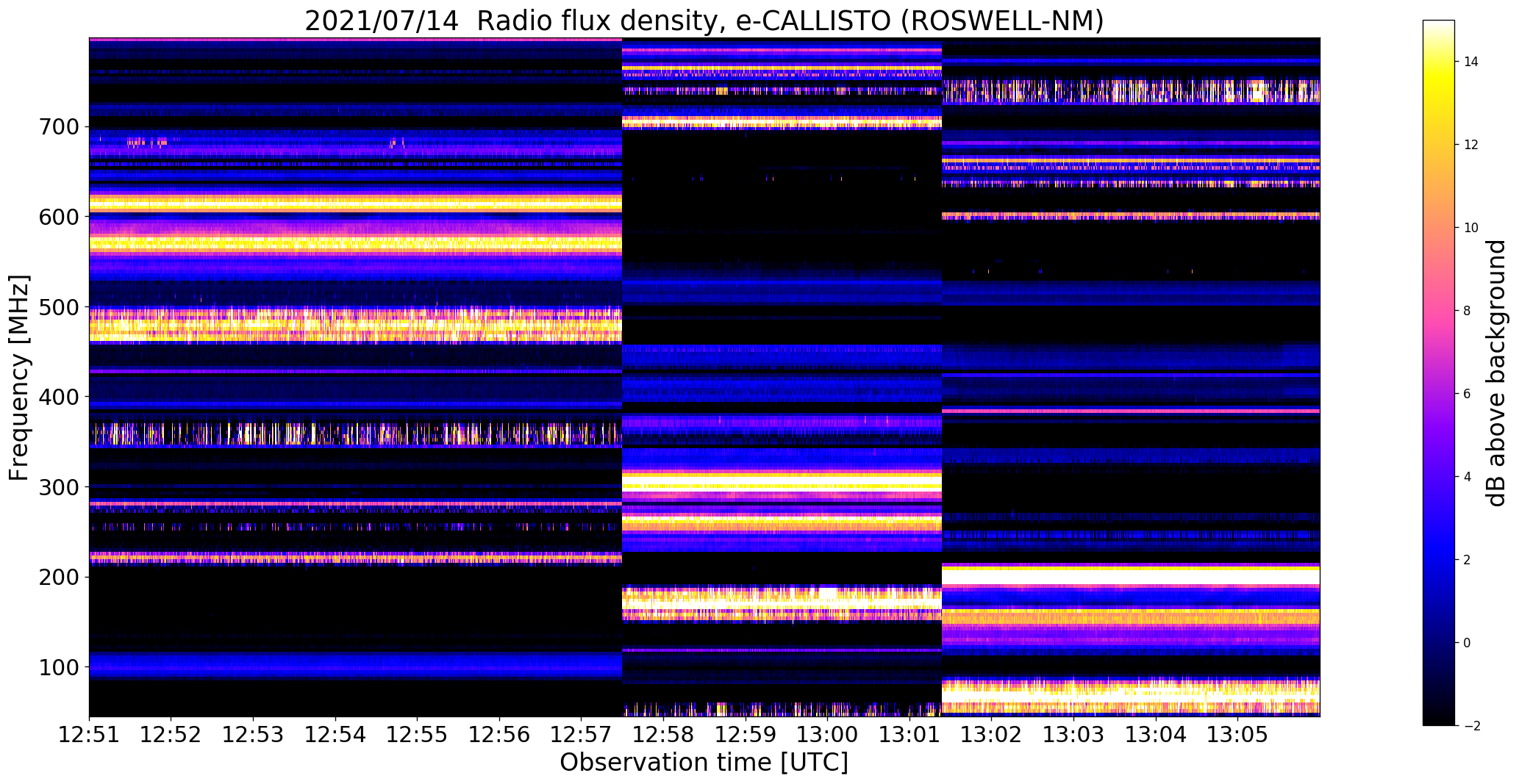
Task: Click the 12:52 time tick label
Action: click(x=171, y=734)
